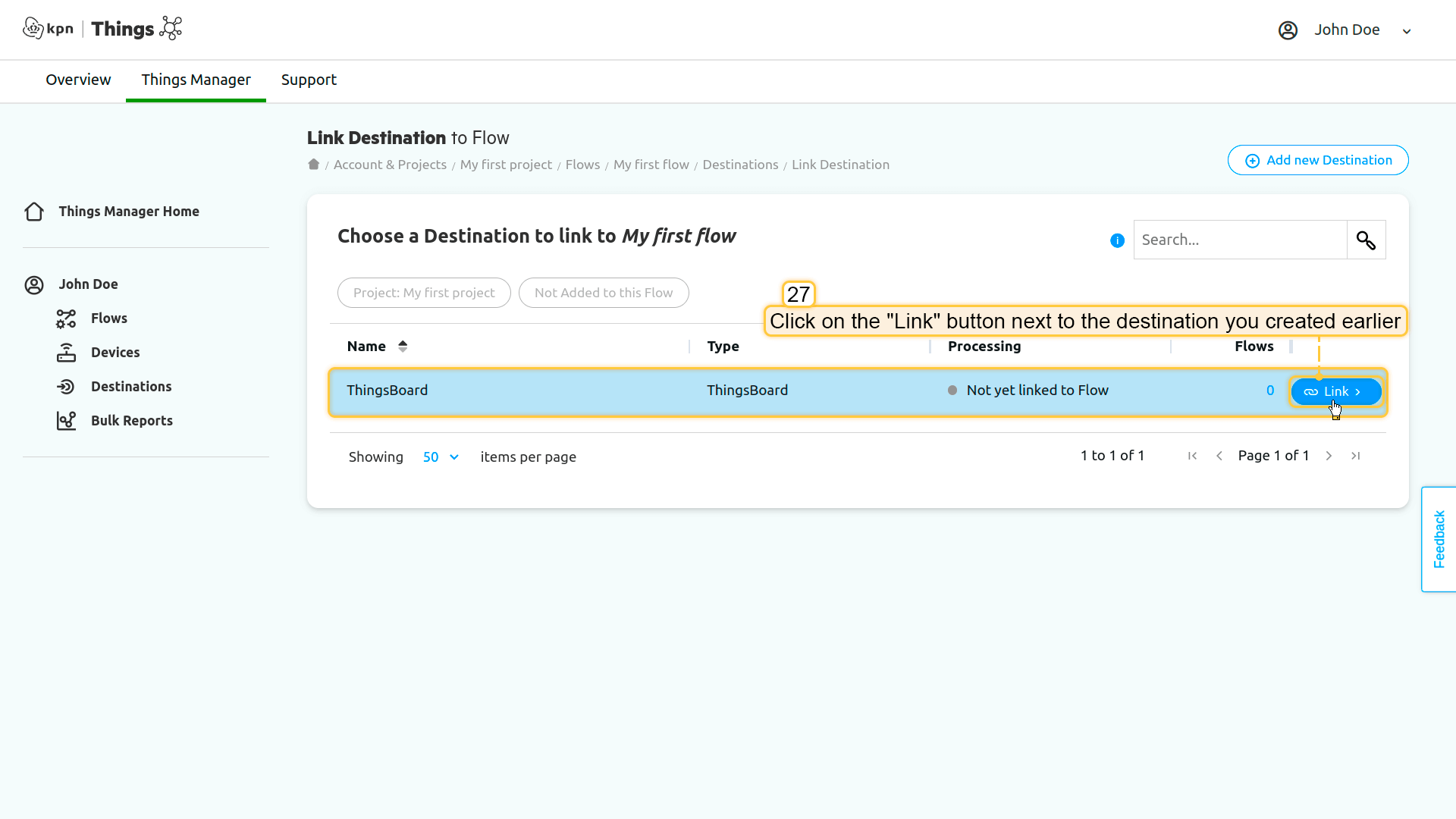Click the home breadcrumb icon
This screenshot has height=819, width=1456.
pyautogui.click(x=313, y=165)
